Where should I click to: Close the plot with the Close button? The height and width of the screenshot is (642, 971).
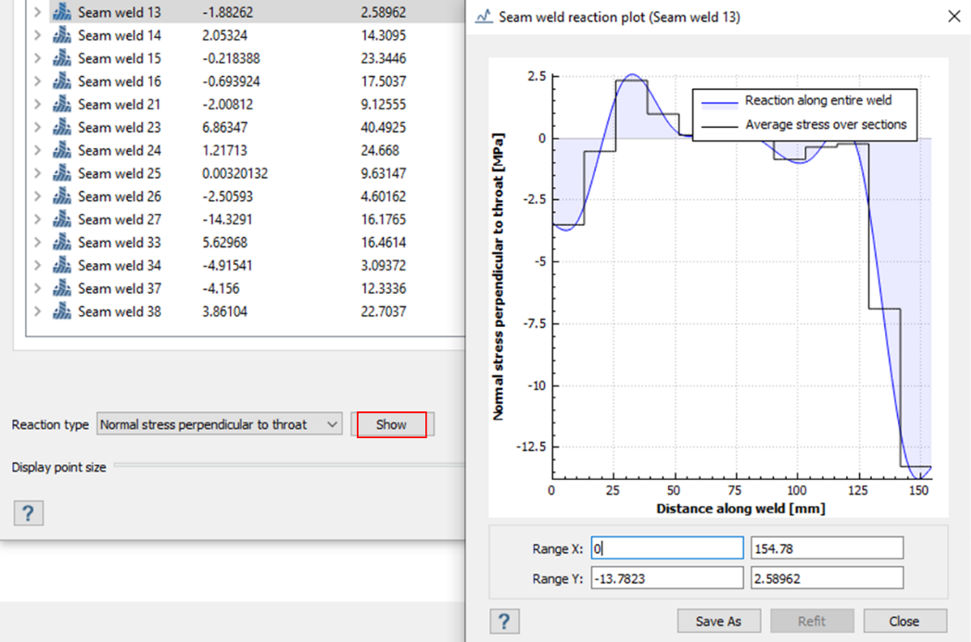pyautogui.click(x=904, y=621)
